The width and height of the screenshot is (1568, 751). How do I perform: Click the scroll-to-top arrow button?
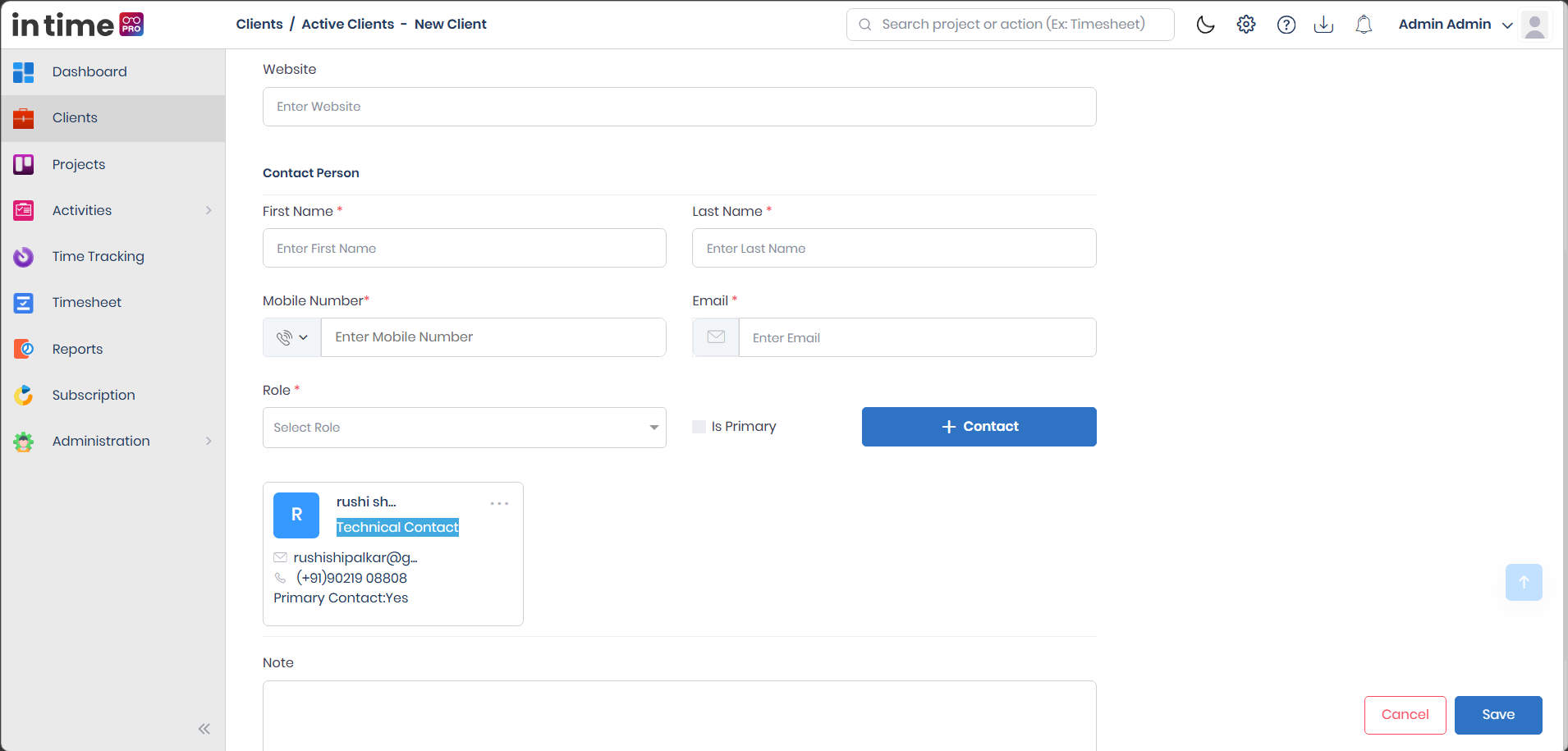coord(1524,582)
